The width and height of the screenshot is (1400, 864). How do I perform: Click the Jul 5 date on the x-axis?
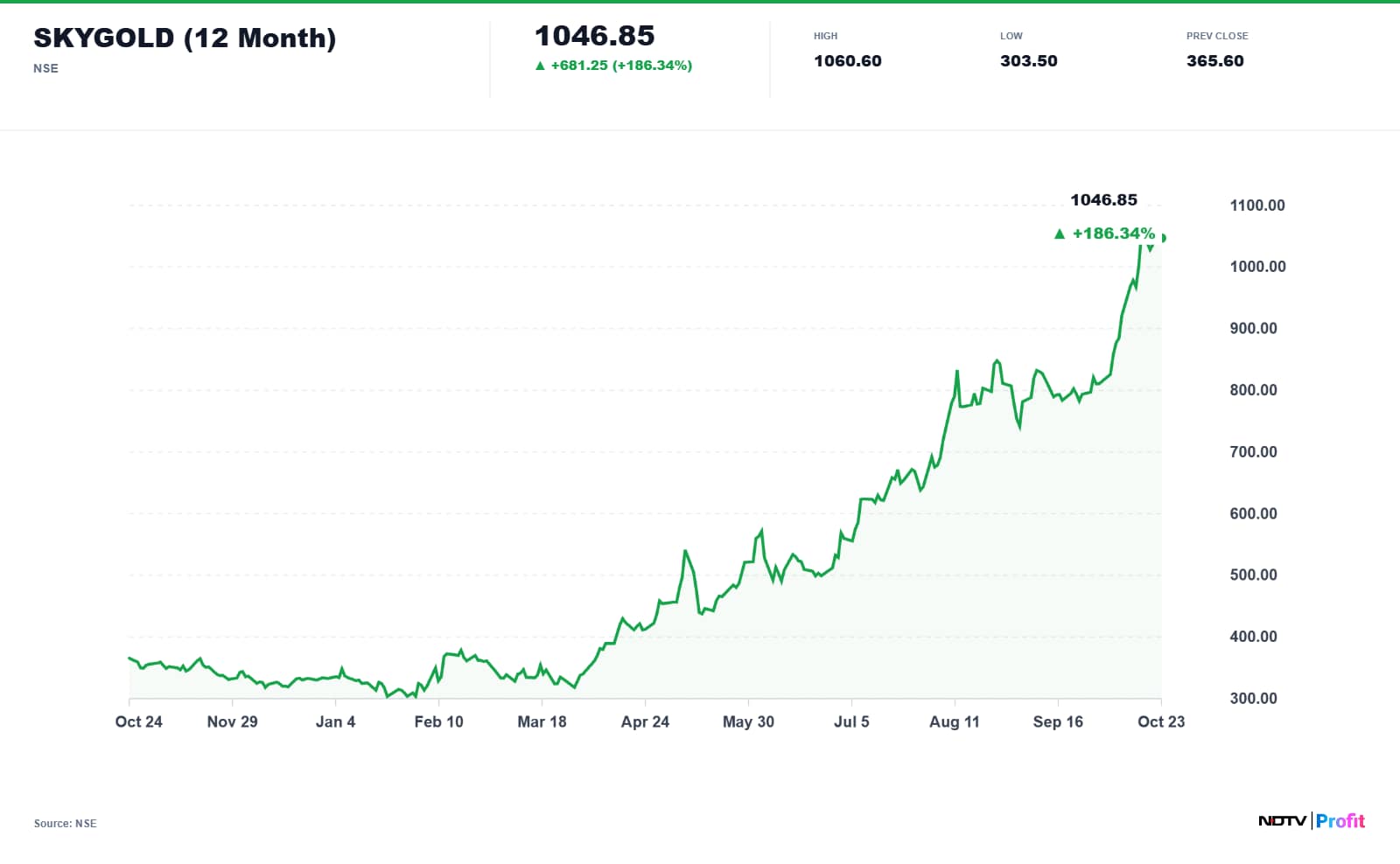pyautogui.click(x=851, y=721)
